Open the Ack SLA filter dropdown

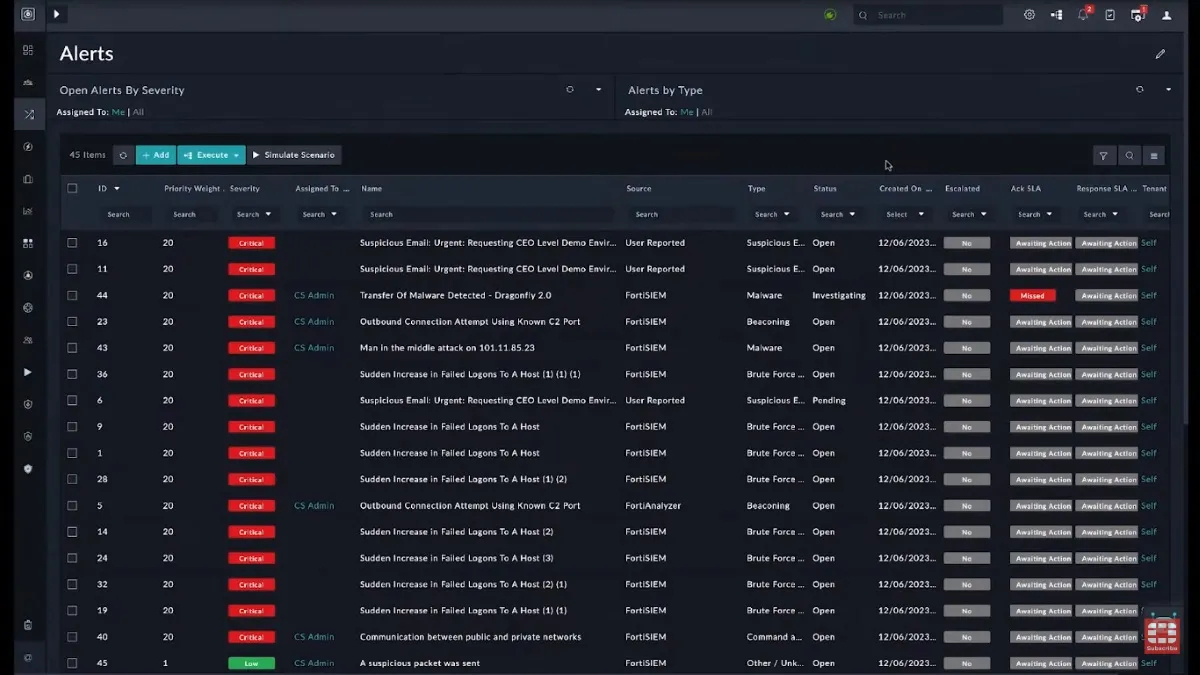[1035, 214]
